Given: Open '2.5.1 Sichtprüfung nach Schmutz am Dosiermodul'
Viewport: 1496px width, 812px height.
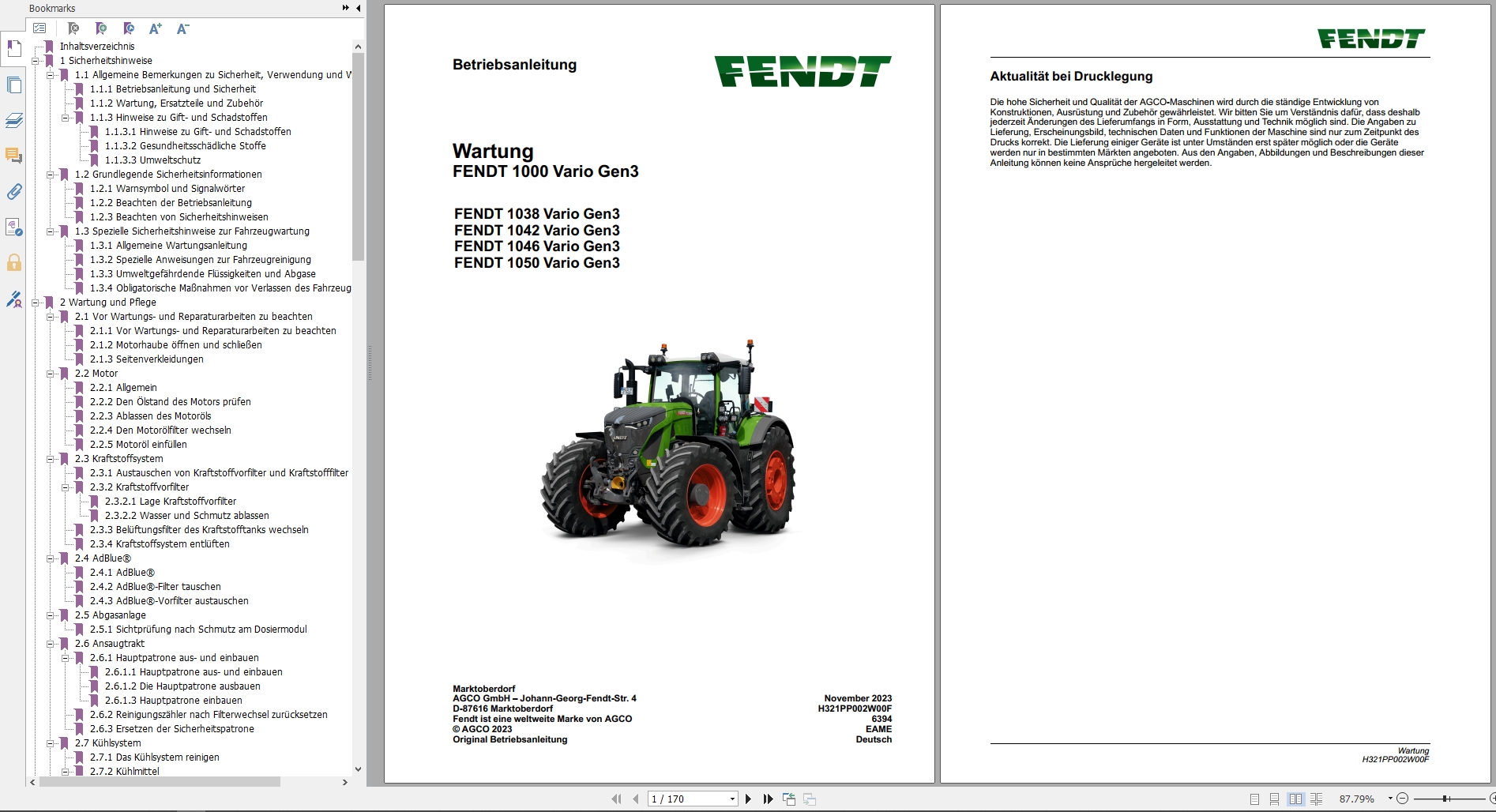Looking at the screenshot, I should [x=198, y=630].
